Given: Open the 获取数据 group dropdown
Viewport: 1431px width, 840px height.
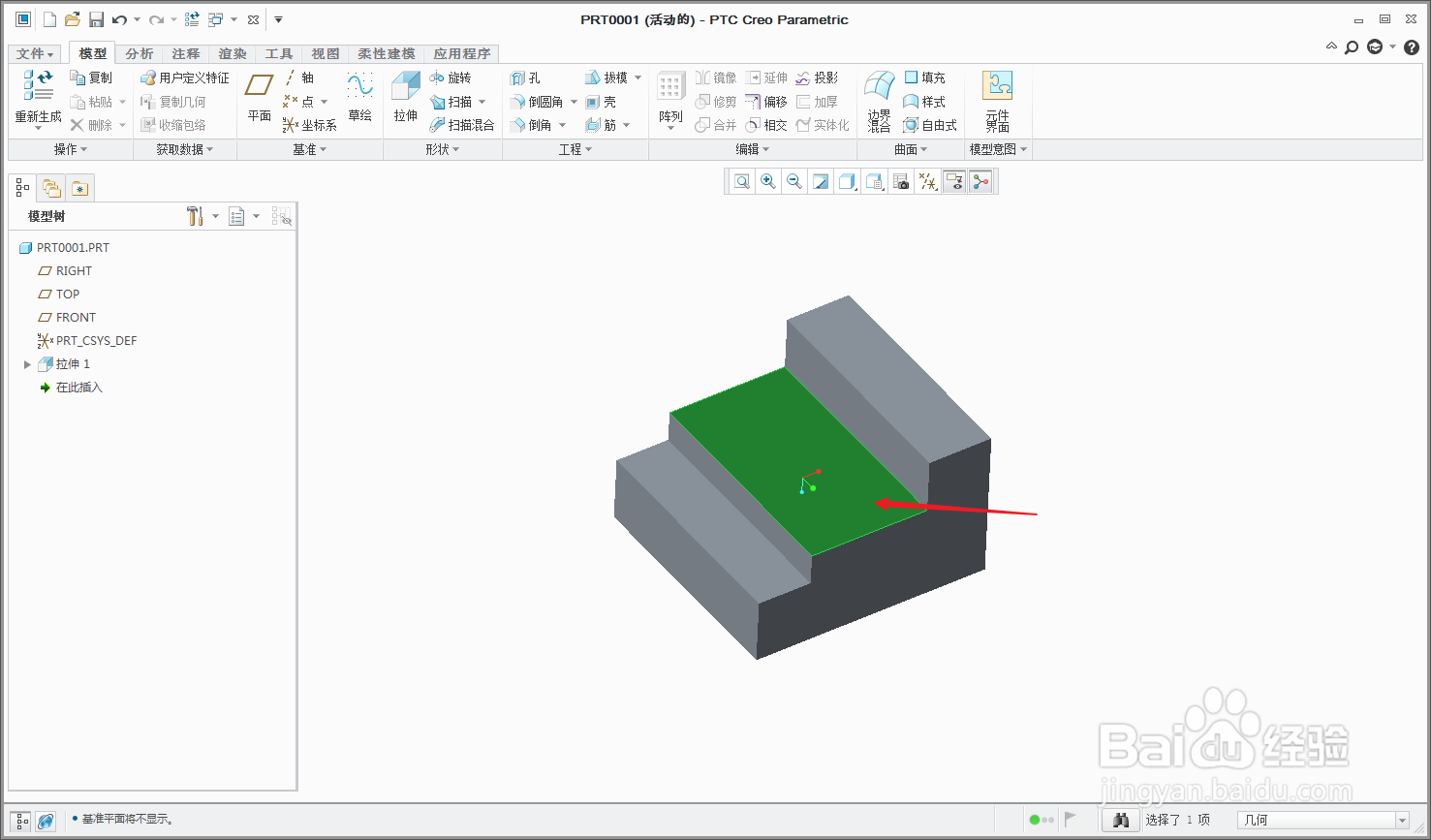Looking at the screenshot, I should coord(184,149).
